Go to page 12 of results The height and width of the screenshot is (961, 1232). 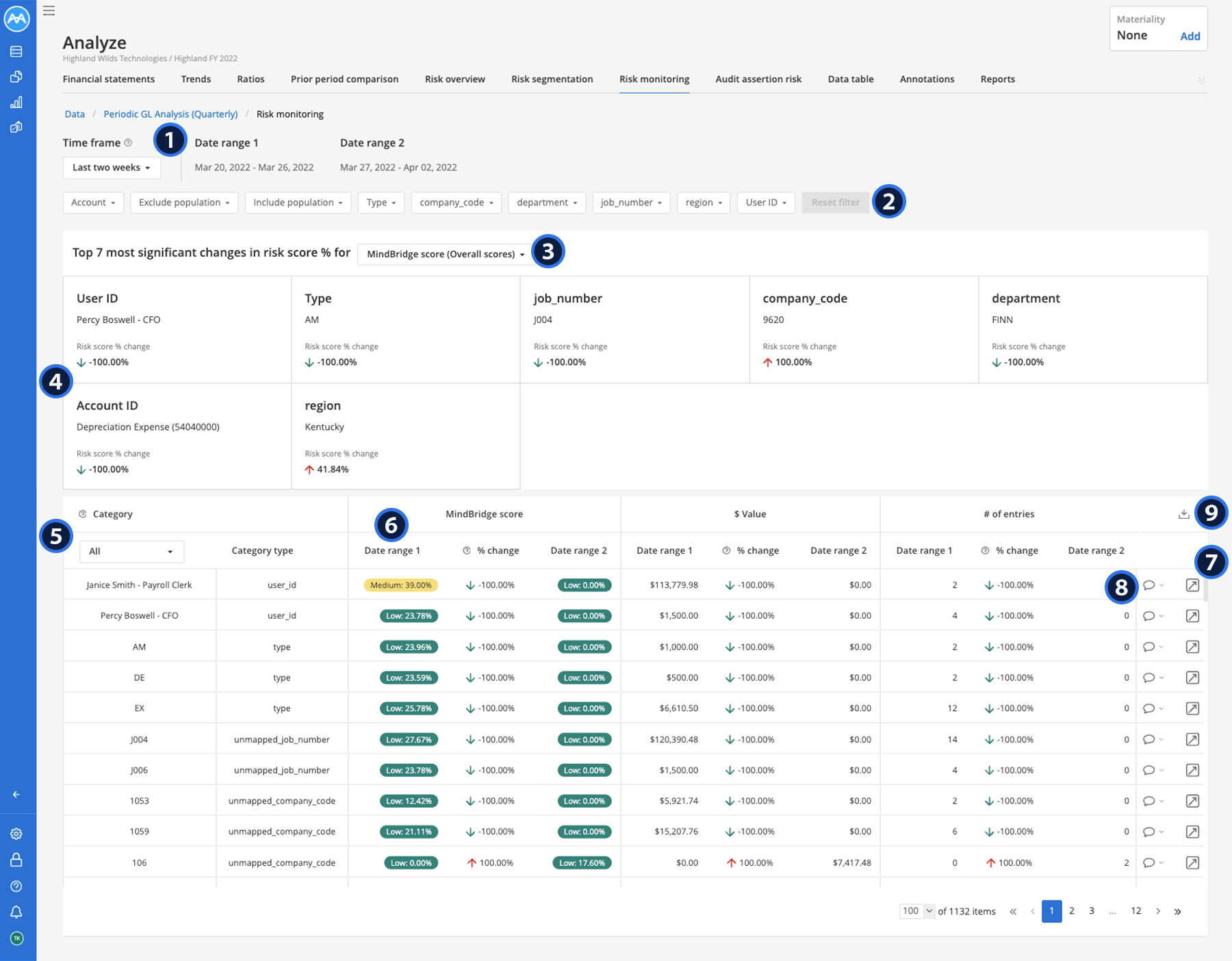pos(1136,911)
